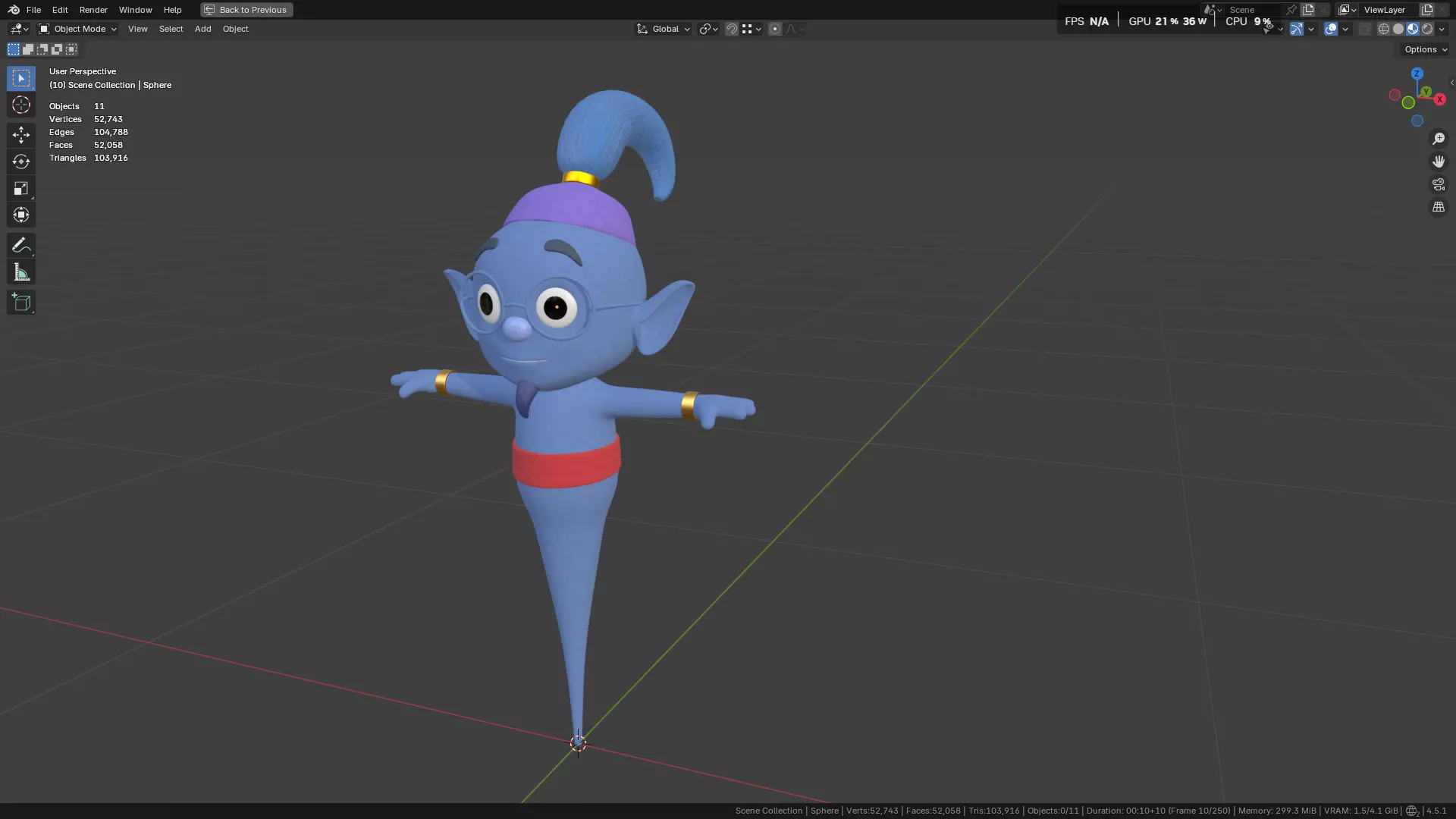Open the Edit menu
The height and width of the screenshot is (819, 1456).
click(60, 10)
